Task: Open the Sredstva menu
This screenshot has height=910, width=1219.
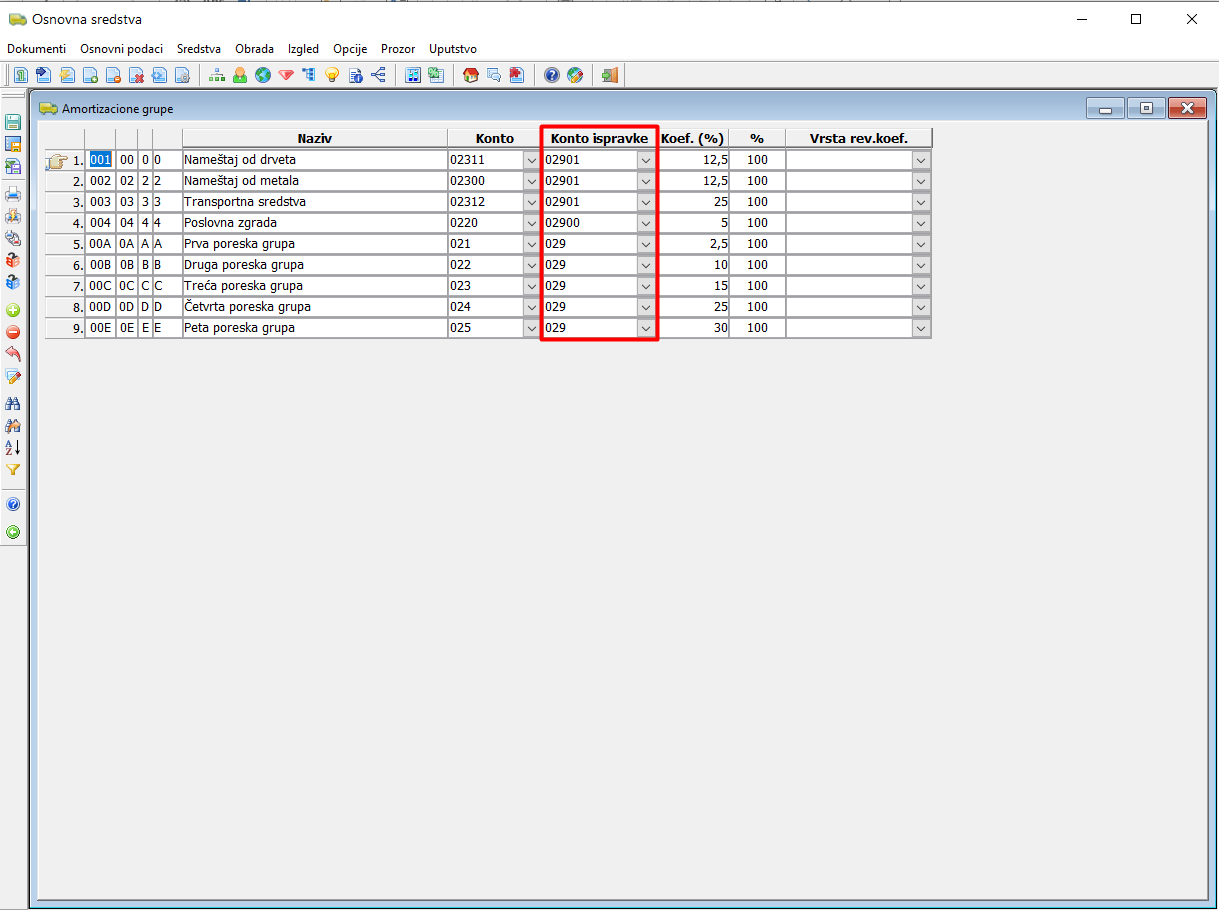Action: 199,49
